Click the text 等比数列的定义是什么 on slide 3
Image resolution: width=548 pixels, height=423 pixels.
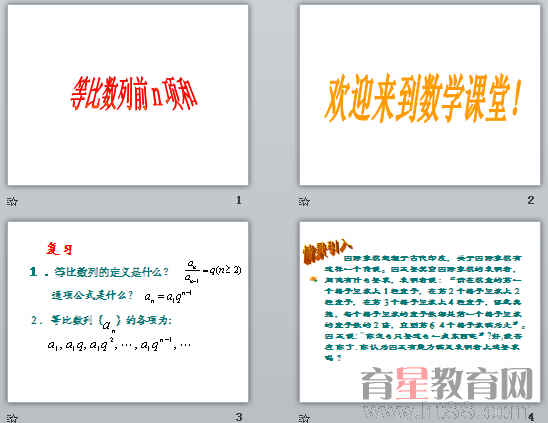[x=111, y=272]
